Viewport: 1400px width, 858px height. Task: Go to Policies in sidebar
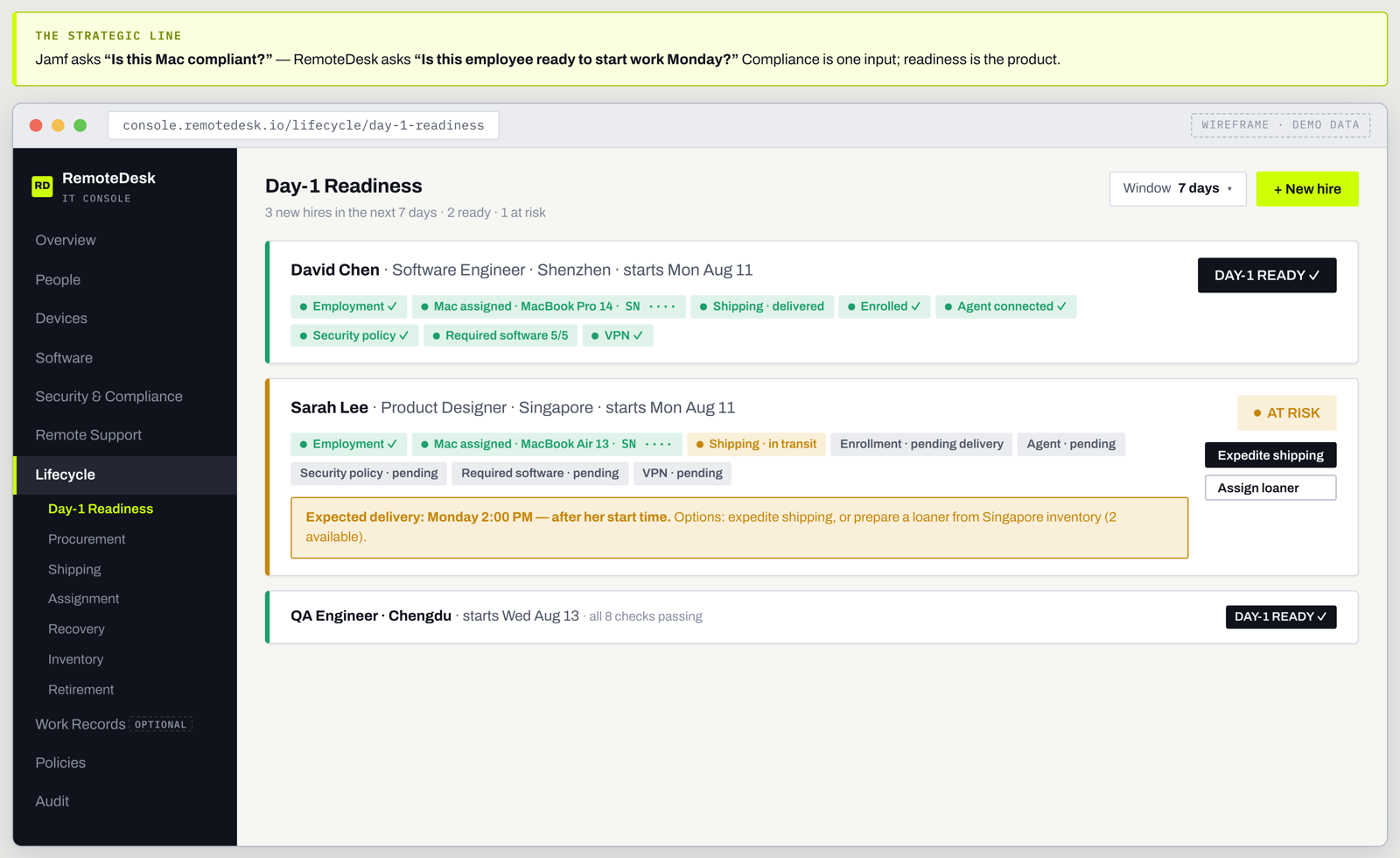60,763
